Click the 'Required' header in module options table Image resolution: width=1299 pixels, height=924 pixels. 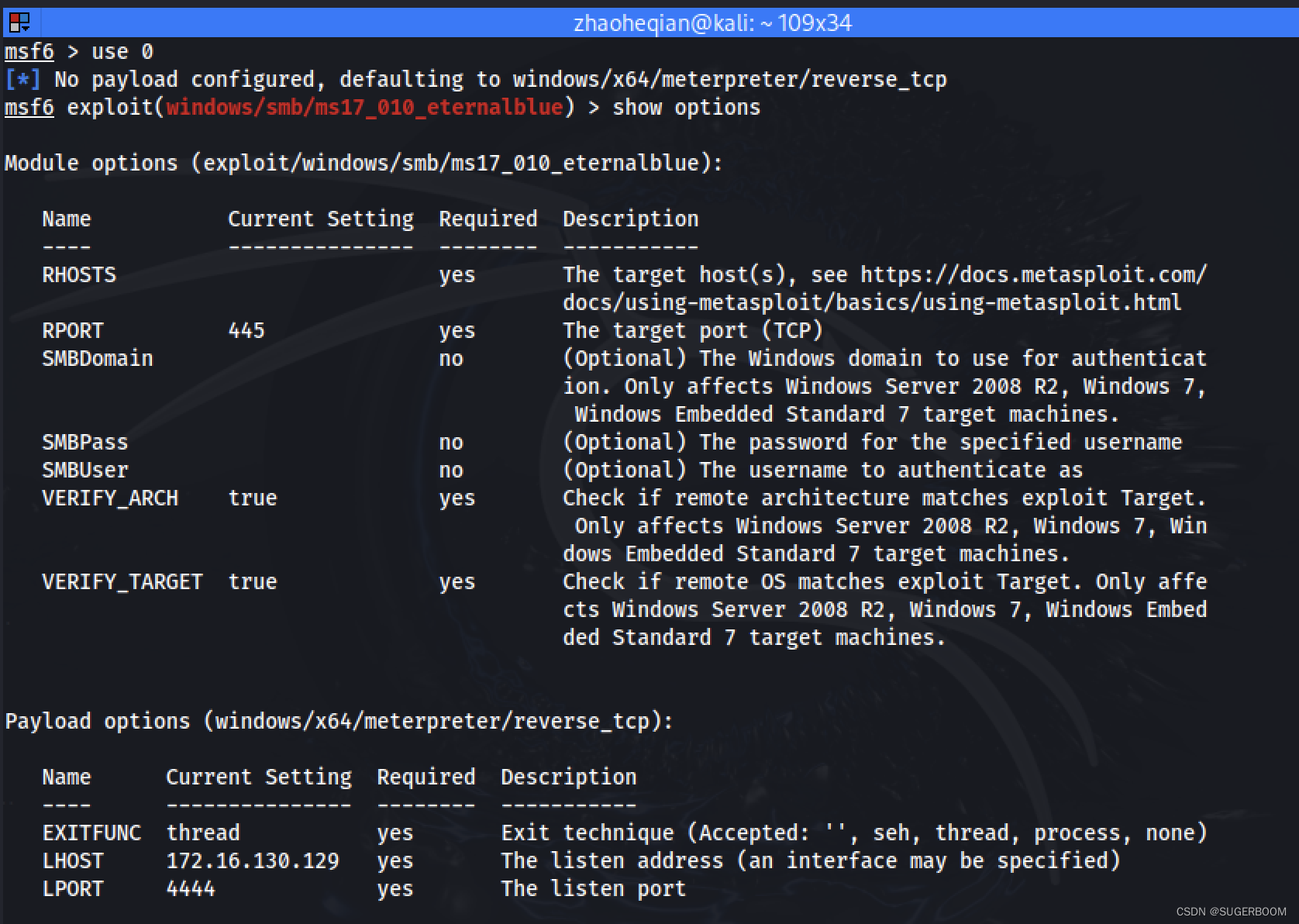pos(488,219)
